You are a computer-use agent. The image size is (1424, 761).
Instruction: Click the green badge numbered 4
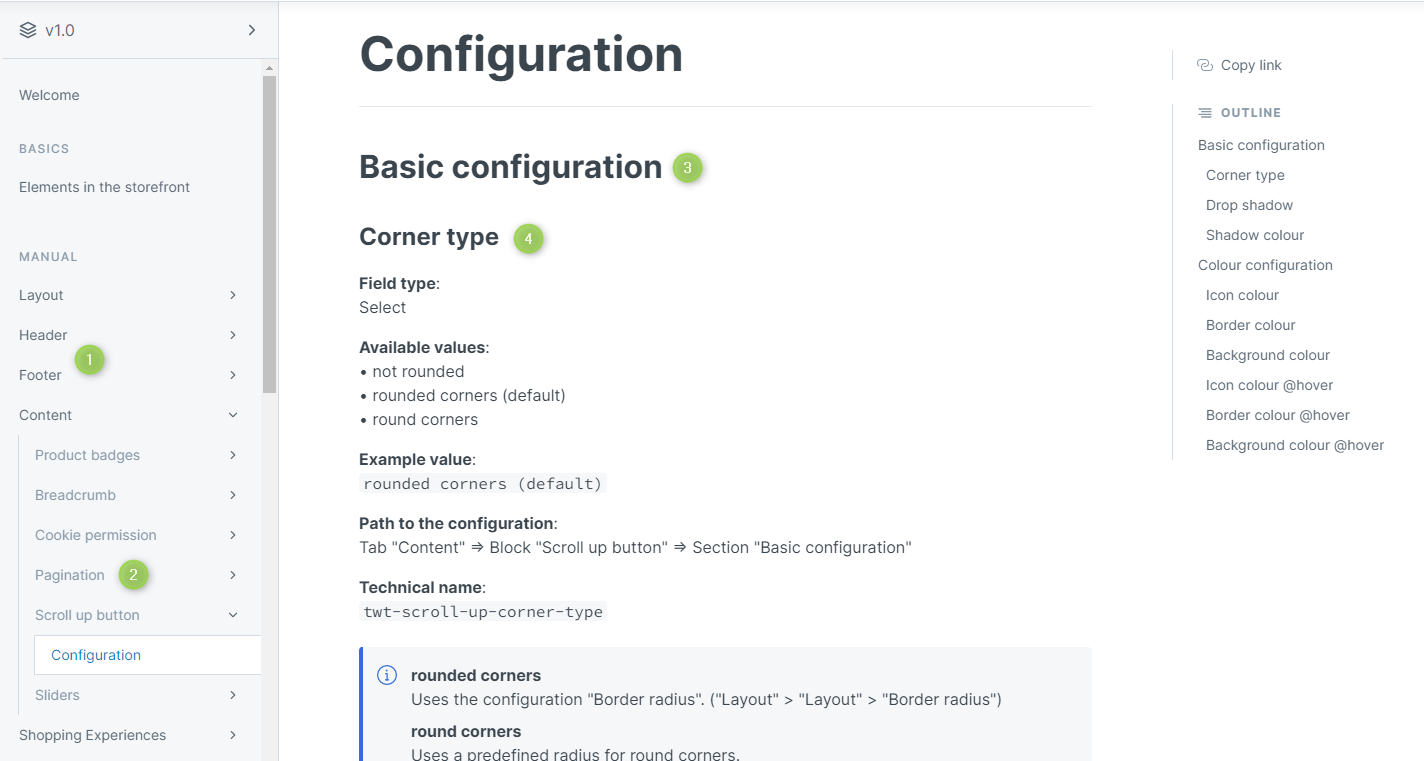pos(528,239)
